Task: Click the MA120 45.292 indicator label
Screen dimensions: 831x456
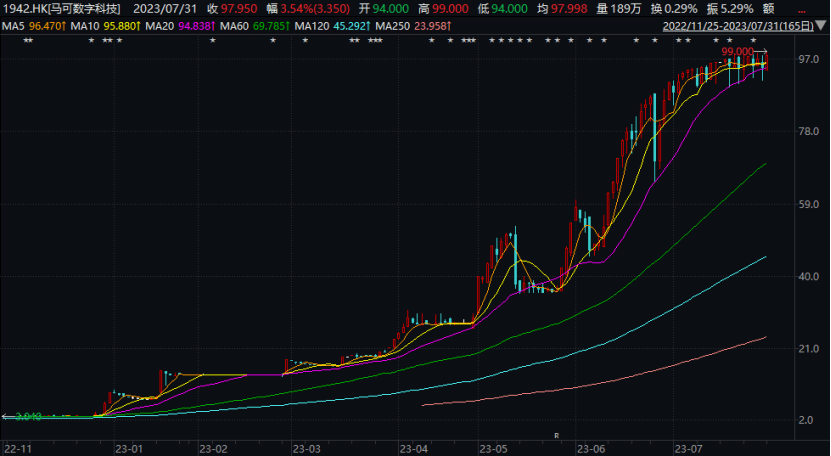Action: 332,26
